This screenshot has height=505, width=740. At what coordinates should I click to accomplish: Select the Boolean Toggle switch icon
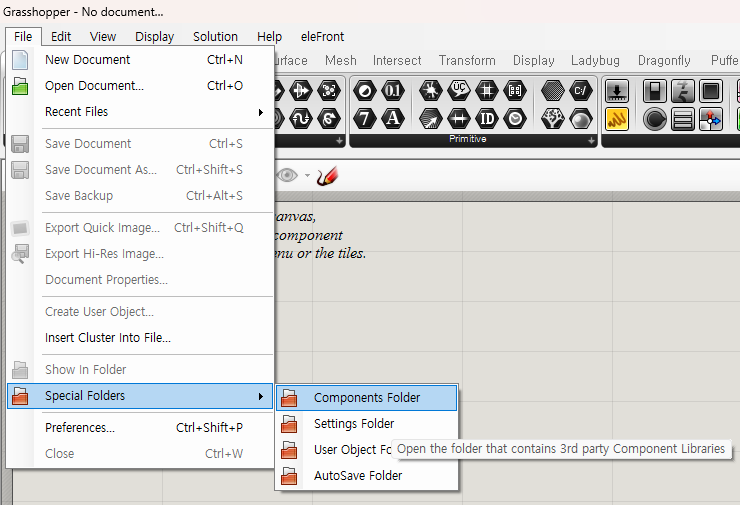click(x=655, y=91)
